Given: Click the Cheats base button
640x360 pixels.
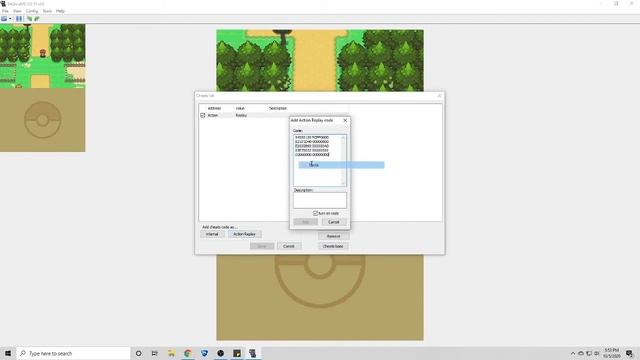Looking at the screenshot, I should [x=333, y=247].
